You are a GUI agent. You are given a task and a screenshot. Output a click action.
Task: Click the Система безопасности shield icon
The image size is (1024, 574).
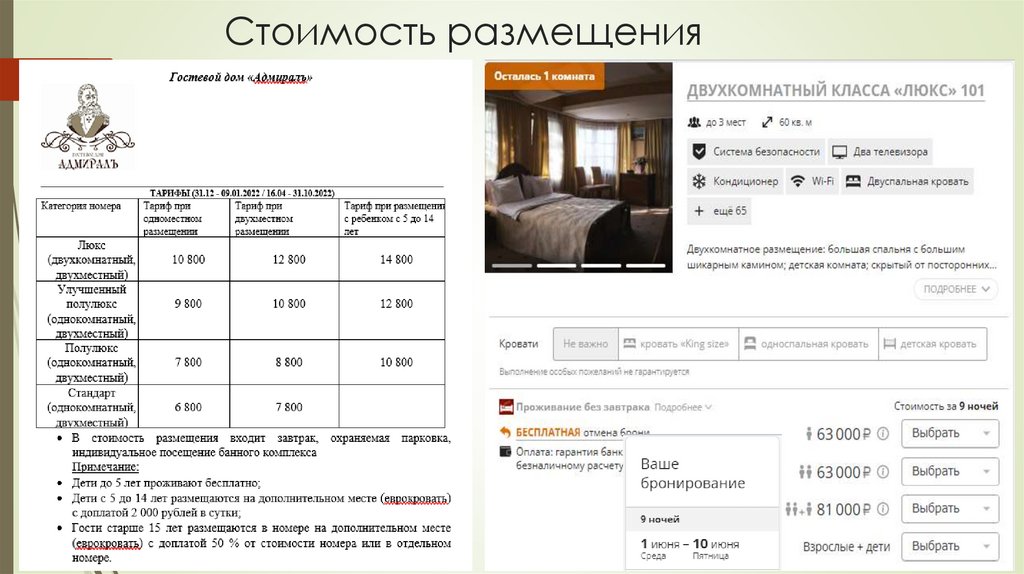[699, 151]
